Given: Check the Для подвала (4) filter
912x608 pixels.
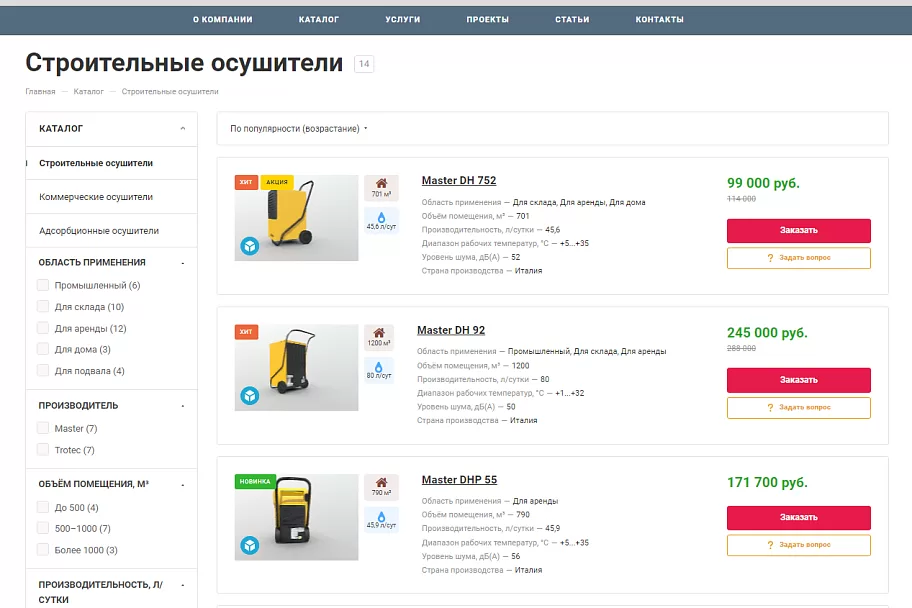Looking at the screenshot, I should pos(42,371).
